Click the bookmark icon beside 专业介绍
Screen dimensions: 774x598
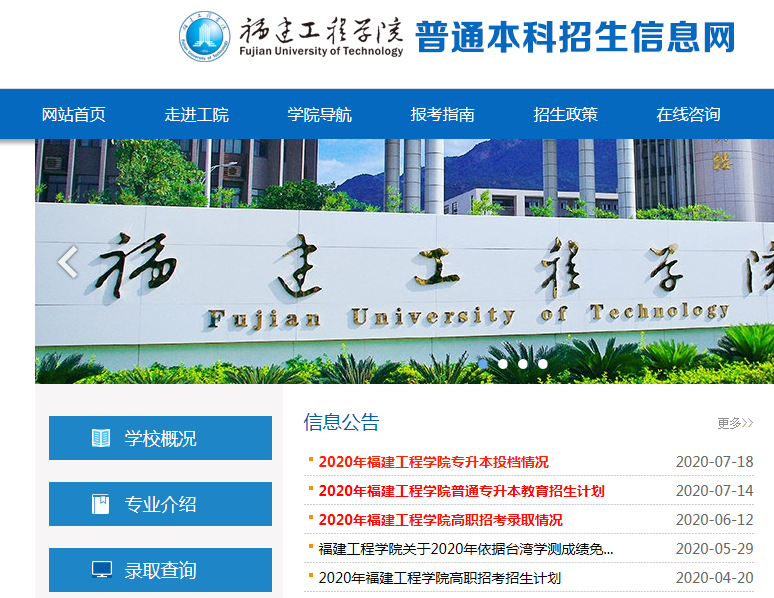pyautogui.click(x=101, y=504)
